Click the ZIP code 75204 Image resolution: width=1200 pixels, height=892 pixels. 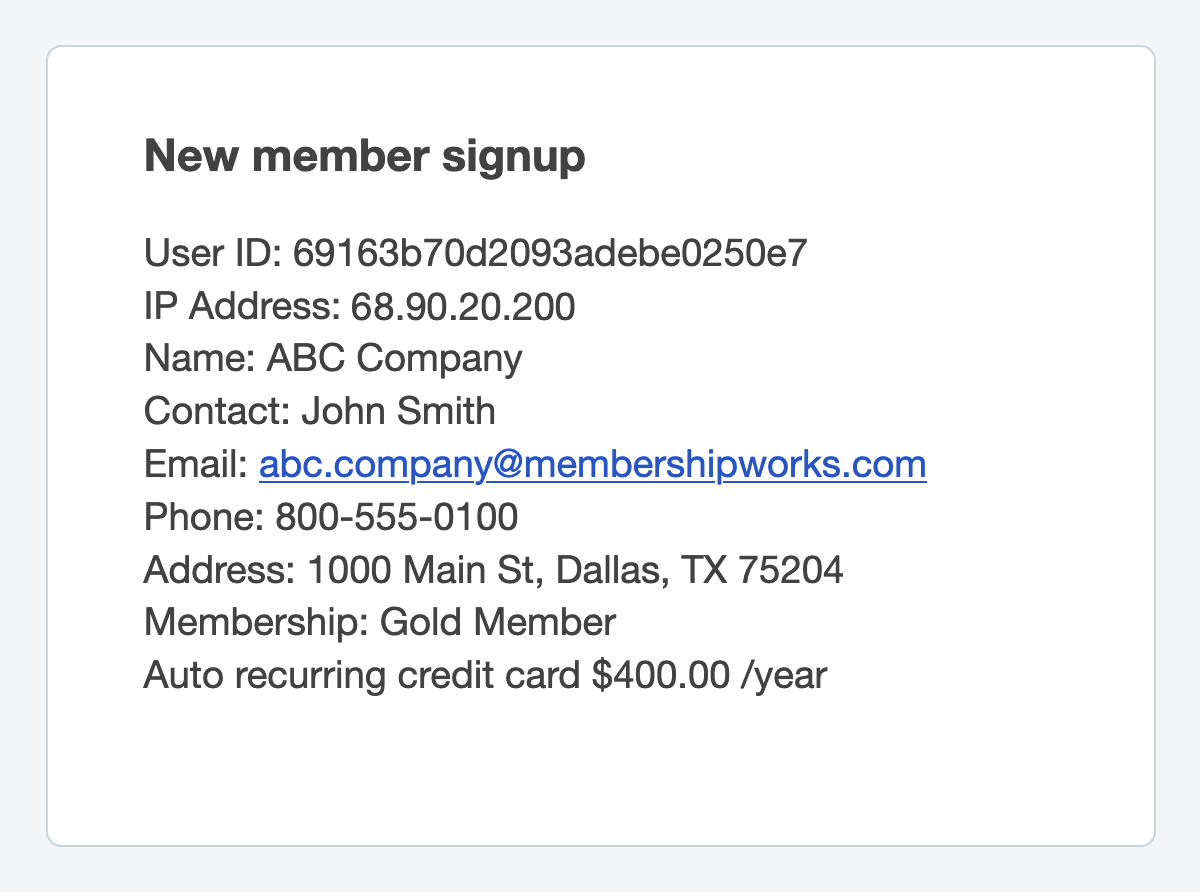click(790, 571)
